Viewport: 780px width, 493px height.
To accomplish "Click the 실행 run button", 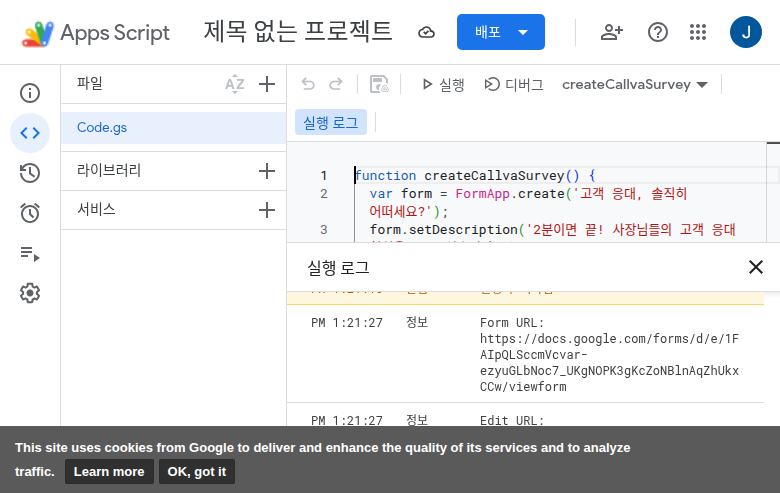I will click(x=442, y=85).
